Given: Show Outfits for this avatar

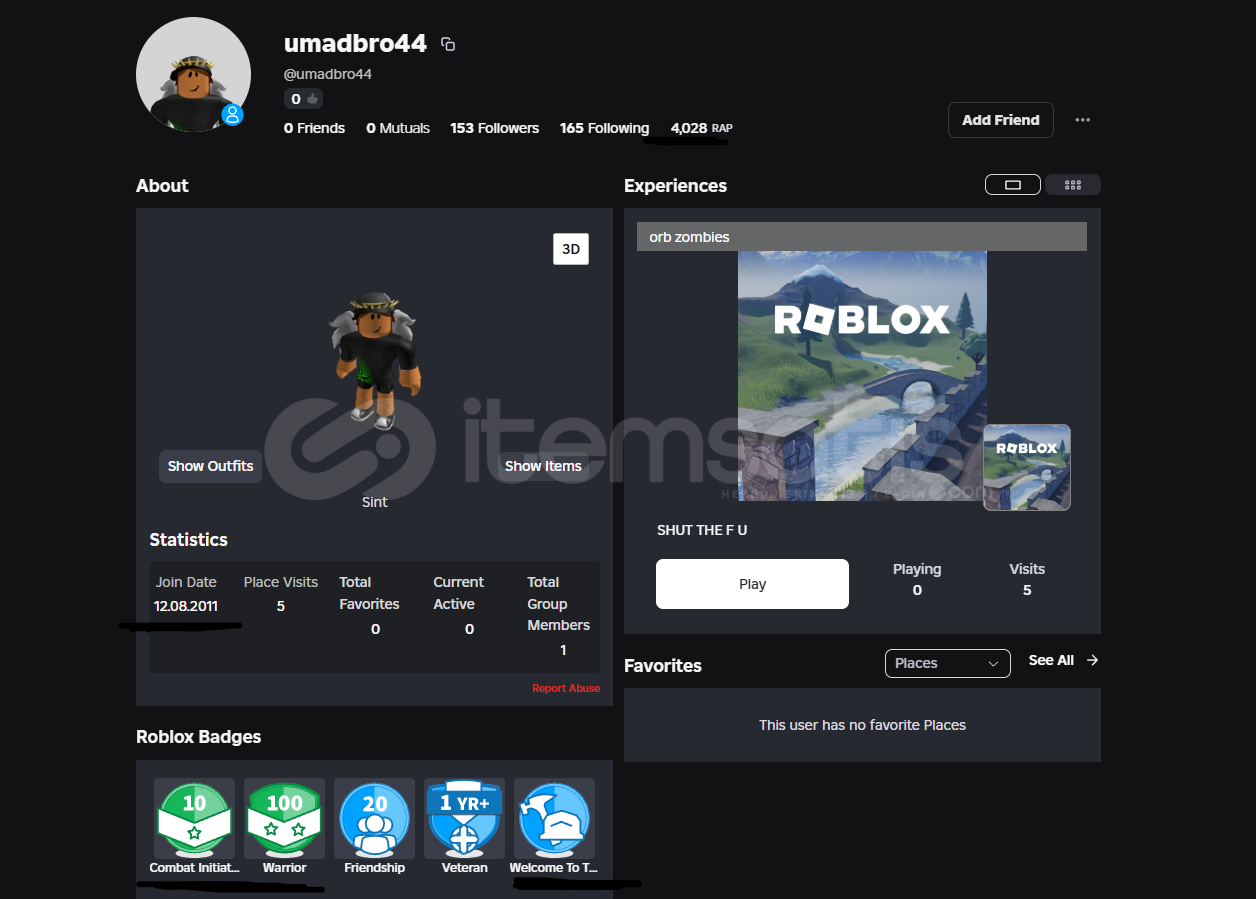Looking at the screenshot, I should [210, 466].
